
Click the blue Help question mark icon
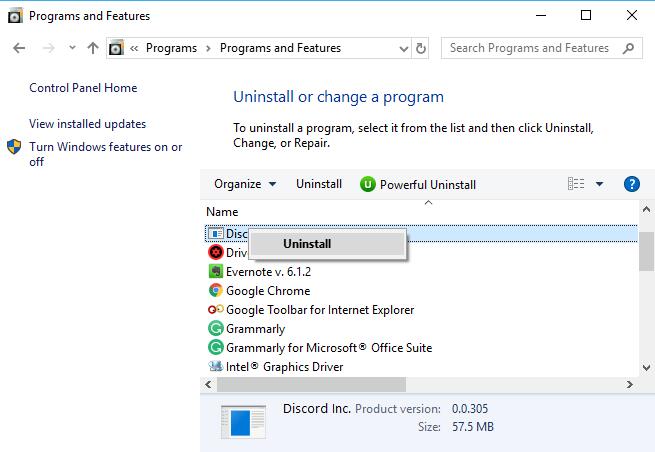(x=632, y=184)
